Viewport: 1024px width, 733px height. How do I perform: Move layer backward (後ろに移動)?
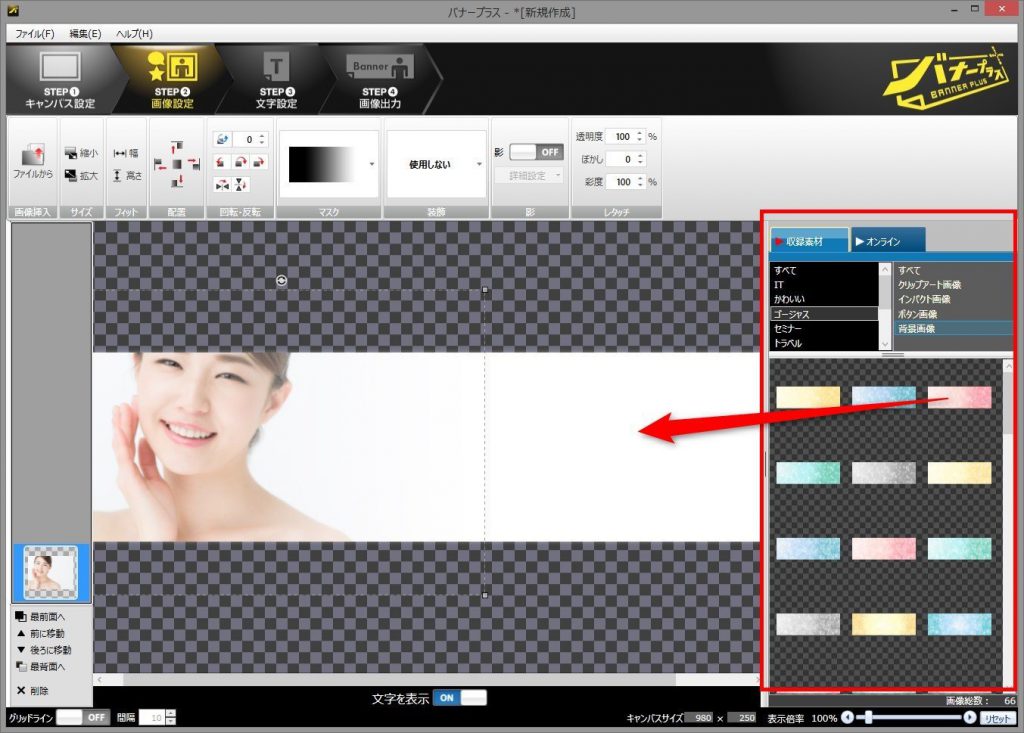coord(43,650)
